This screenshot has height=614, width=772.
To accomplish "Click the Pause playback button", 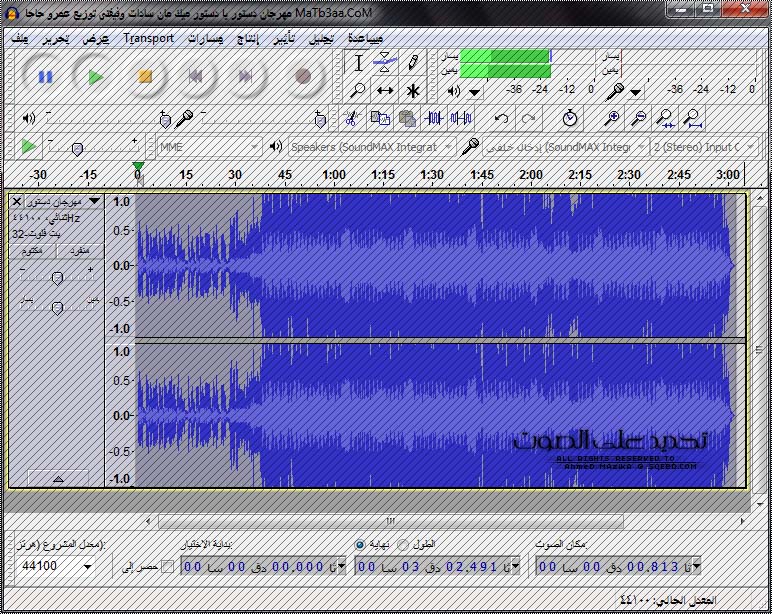I will click(x=45, y=76).
